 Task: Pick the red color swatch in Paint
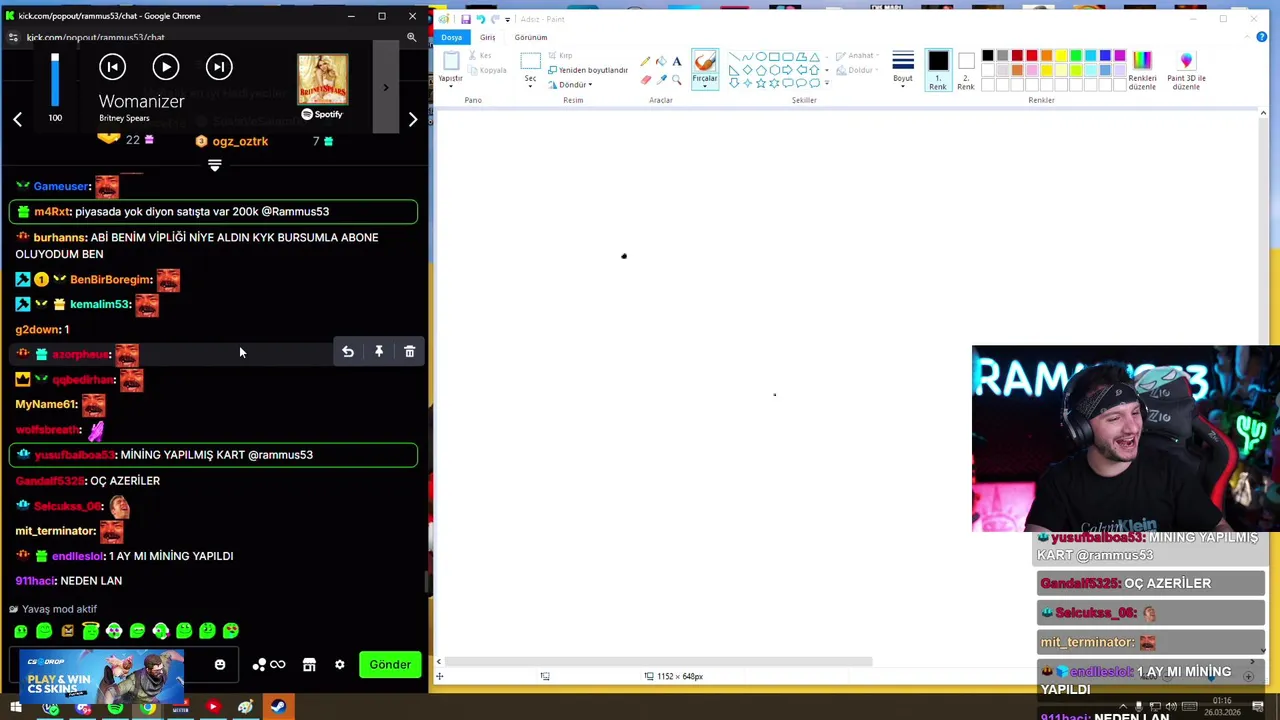coord(1032,56)
